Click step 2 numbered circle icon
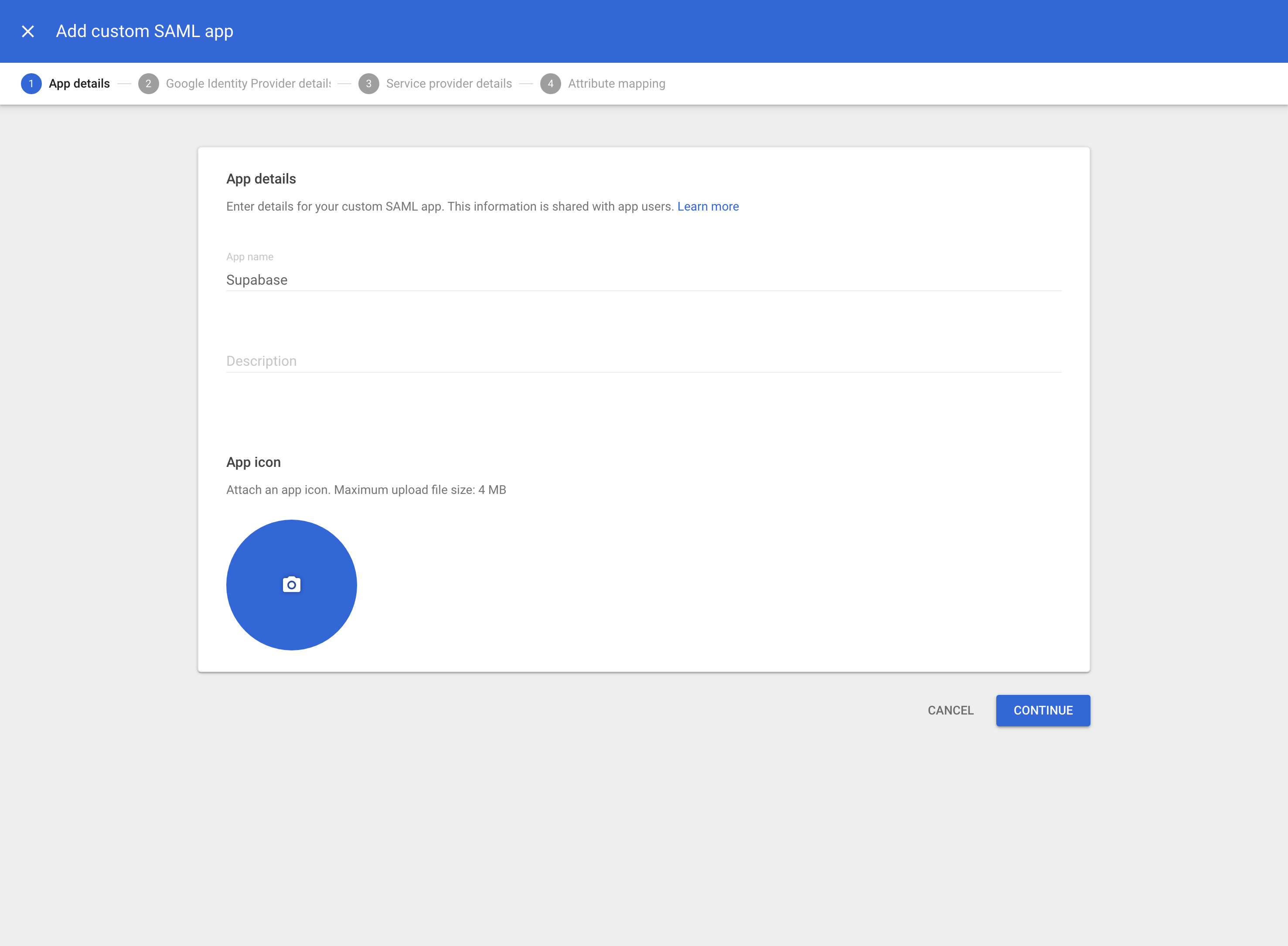 click(x=148, y=83)
